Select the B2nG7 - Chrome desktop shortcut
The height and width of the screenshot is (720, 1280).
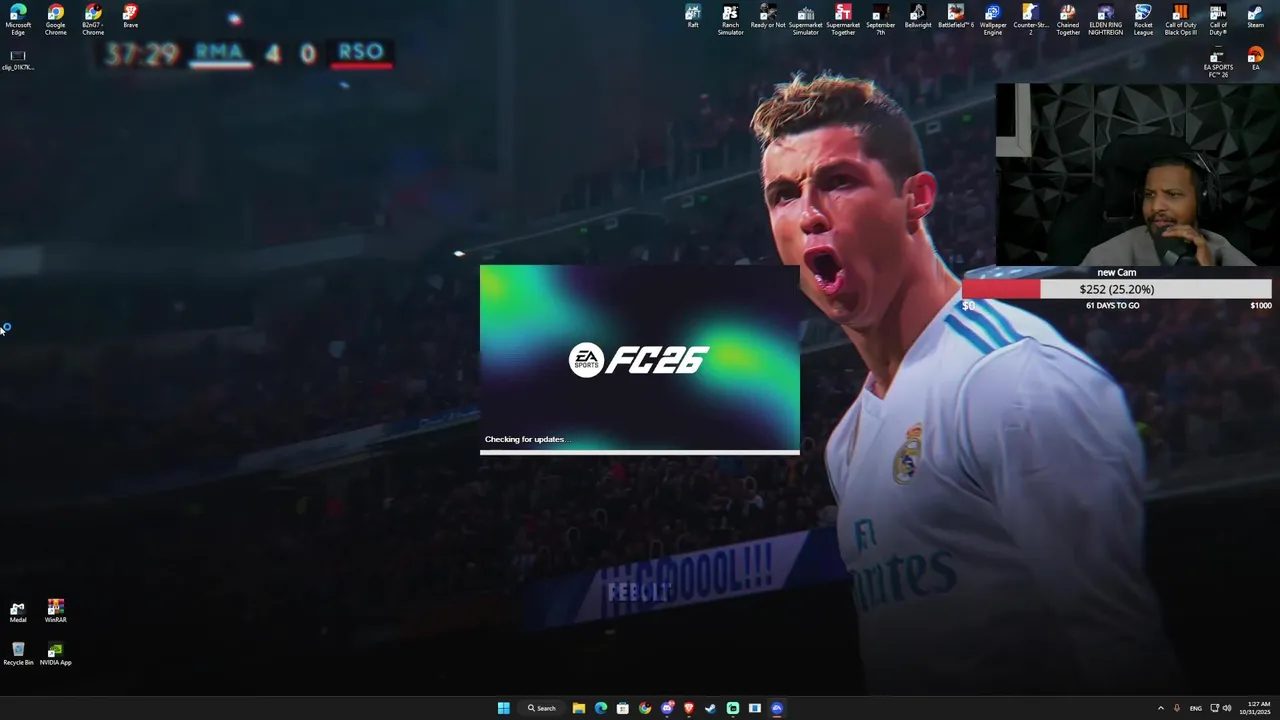pos(93,19)
